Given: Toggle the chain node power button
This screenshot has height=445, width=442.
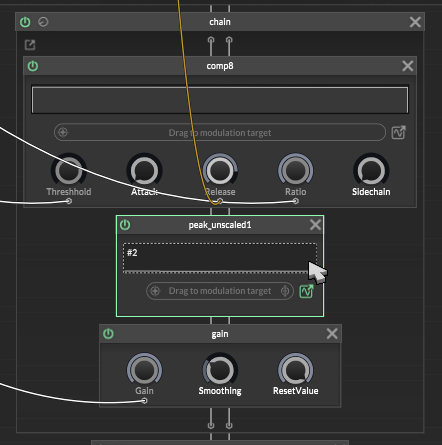Looking at the screenshot, I should [x=25, y=22].
